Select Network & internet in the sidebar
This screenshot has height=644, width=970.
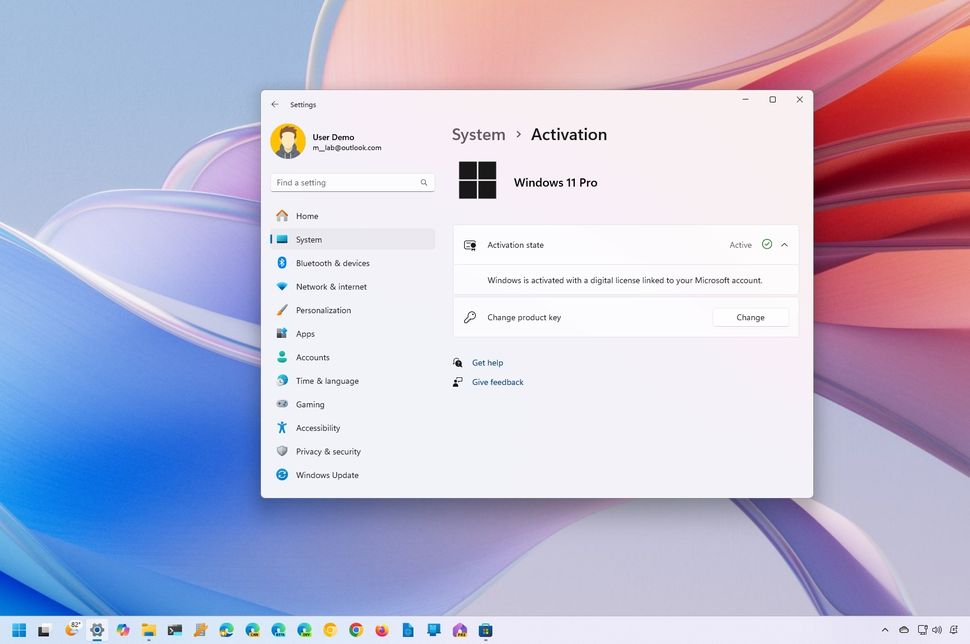point(330,287)
